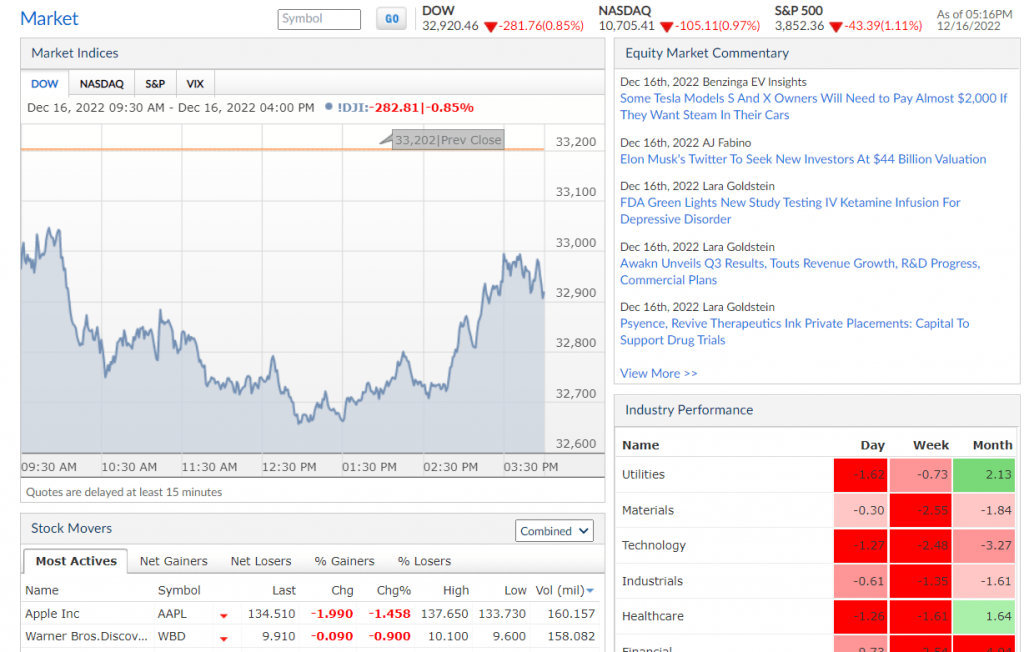
Task: Click the green Utilities Month cell 2.13
Action: click(985, 475)
